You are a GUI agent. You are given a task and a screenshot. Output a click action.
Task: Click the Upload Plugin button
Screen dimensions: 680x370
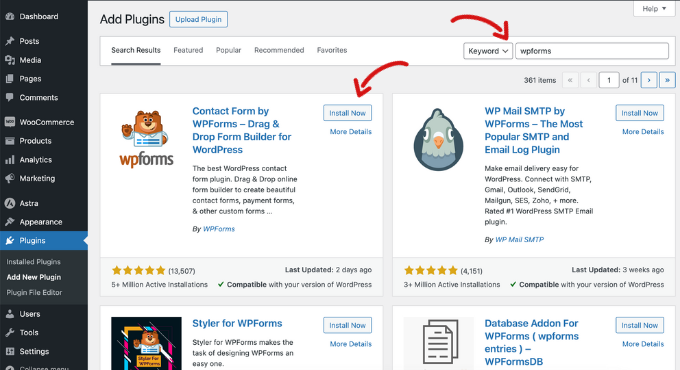click(x=198, y=20)
